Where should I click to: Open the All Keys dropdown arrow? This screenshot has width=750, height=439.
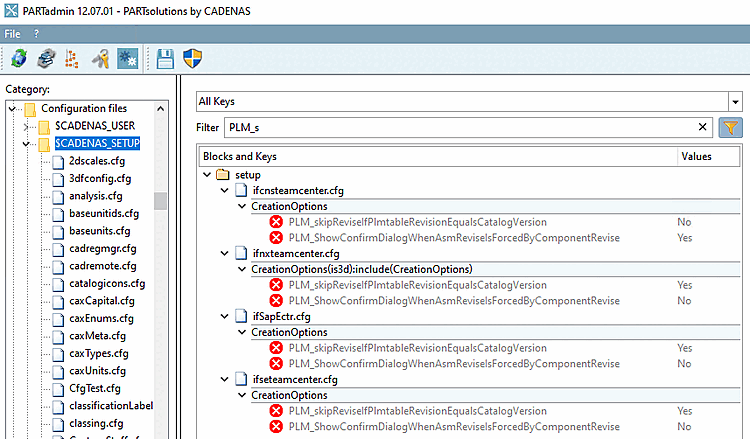735,101
